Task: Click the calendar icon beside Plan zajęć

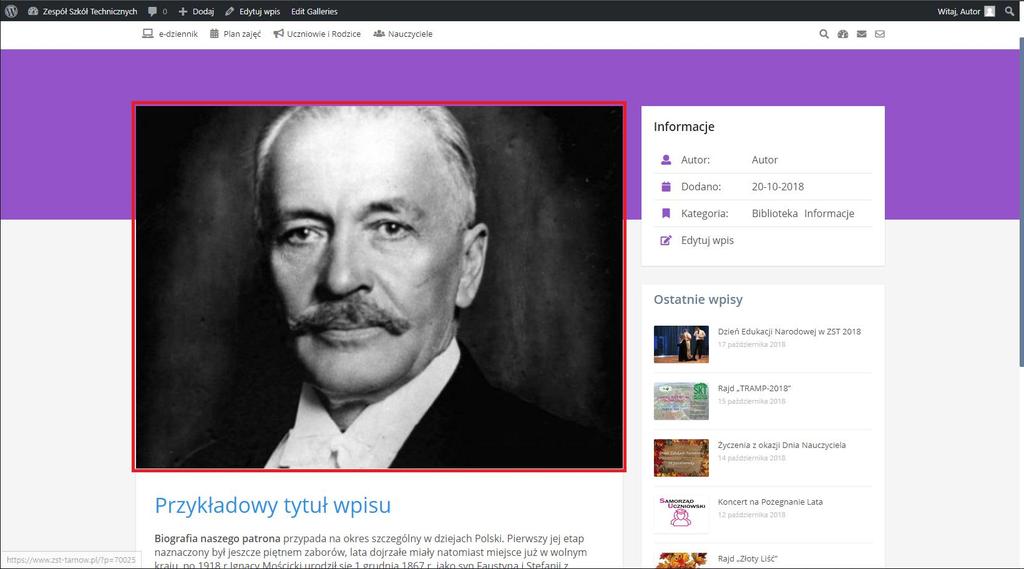Action: click(214, 33)
